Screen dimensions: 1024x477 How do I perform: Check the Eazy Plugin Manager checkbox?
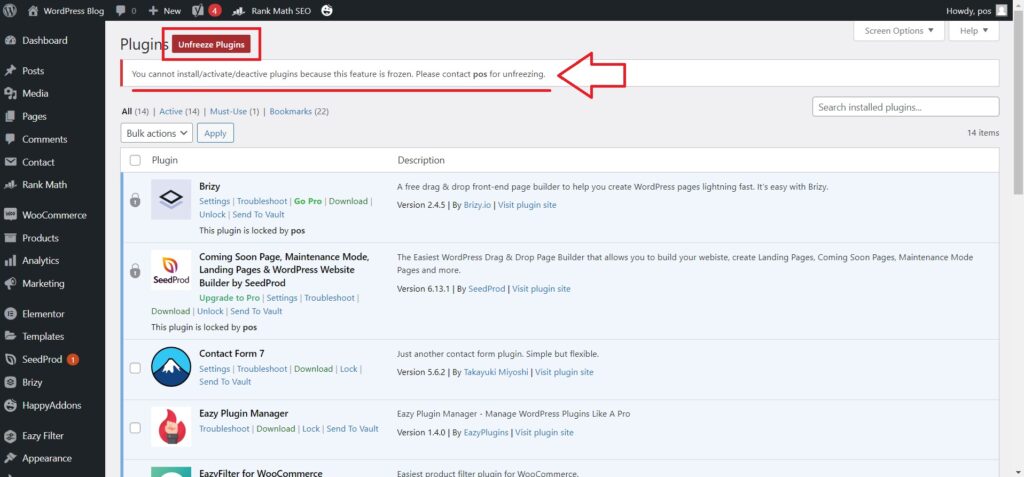tap(135, 428)
